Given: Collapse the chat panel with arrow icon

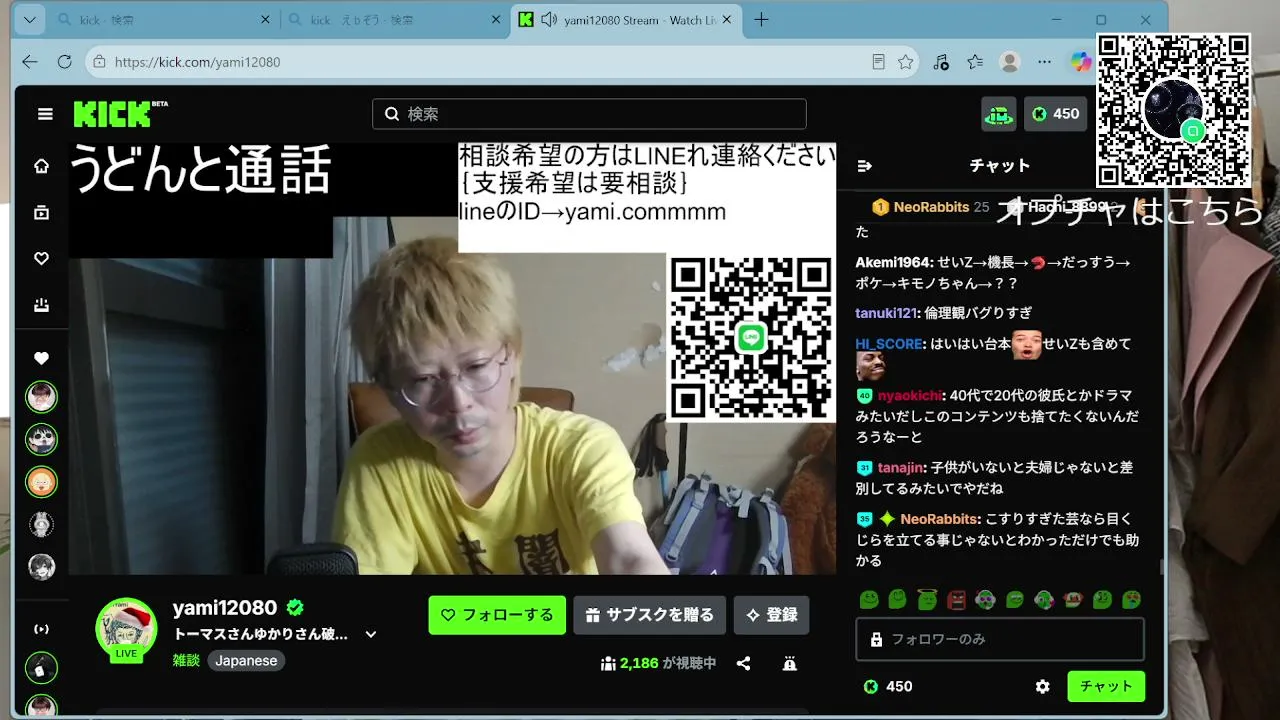Looking at the screenshot, I should [865, 166].
